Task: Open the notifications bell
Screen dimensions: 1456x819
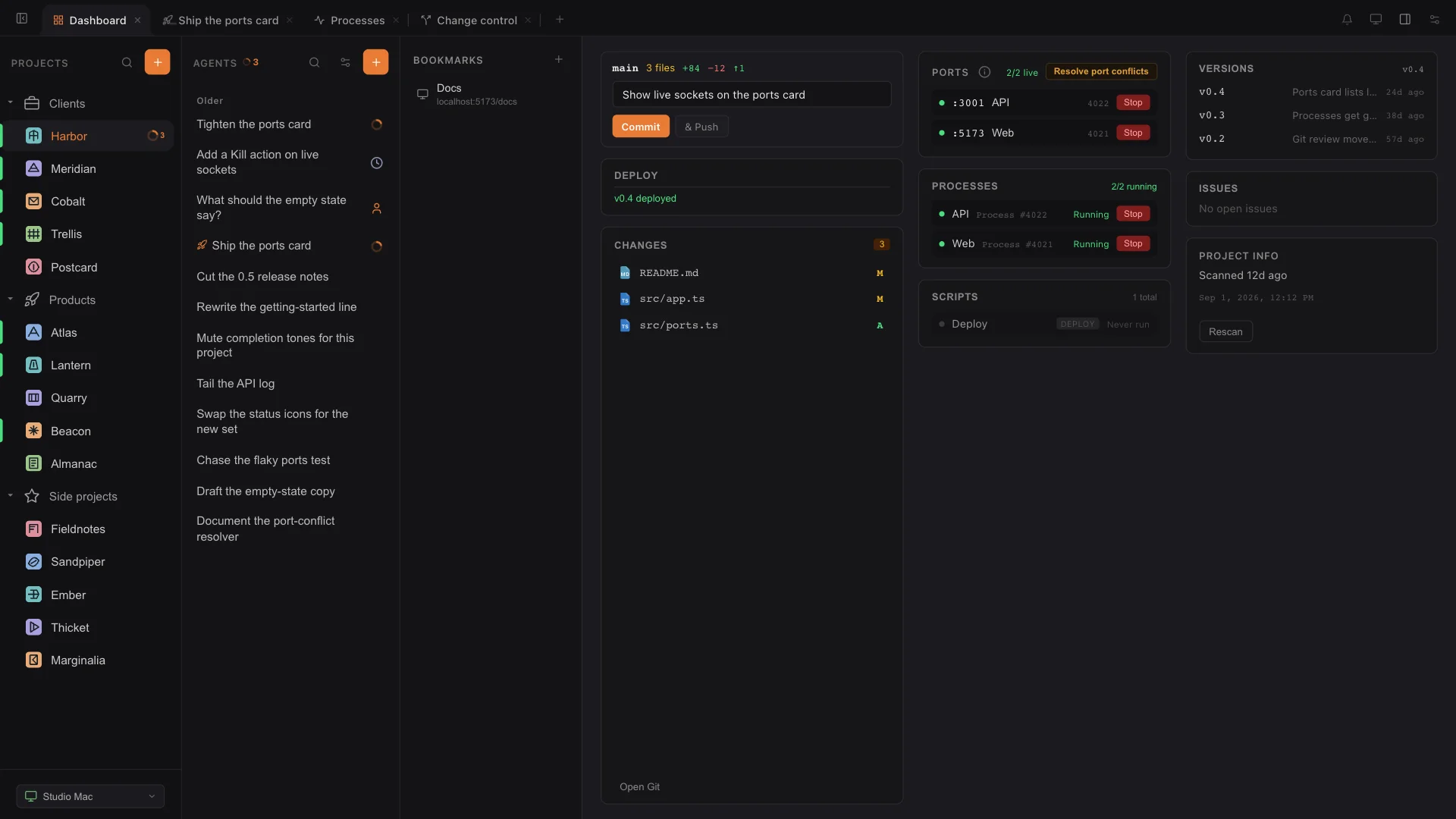Action: [1347, 20]
